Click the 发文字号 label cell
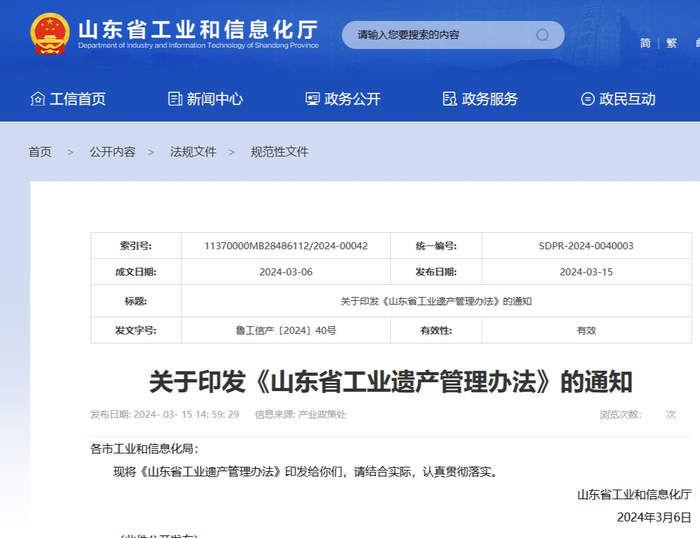The image size is (700, 538). [136, 330]
